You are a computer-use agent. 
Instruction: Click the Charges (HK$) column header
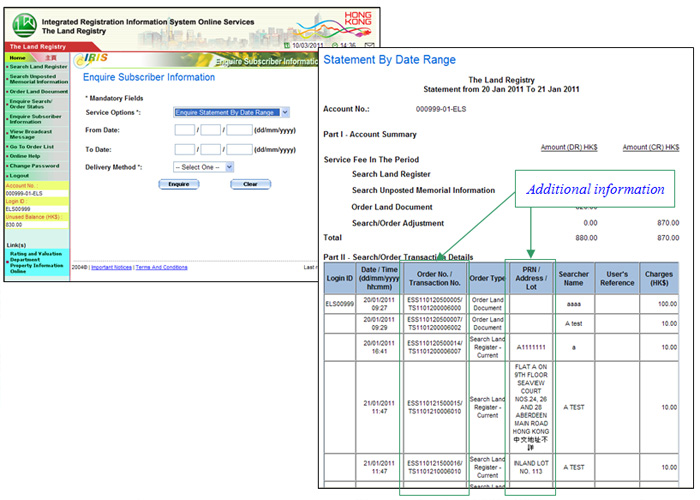659,278
